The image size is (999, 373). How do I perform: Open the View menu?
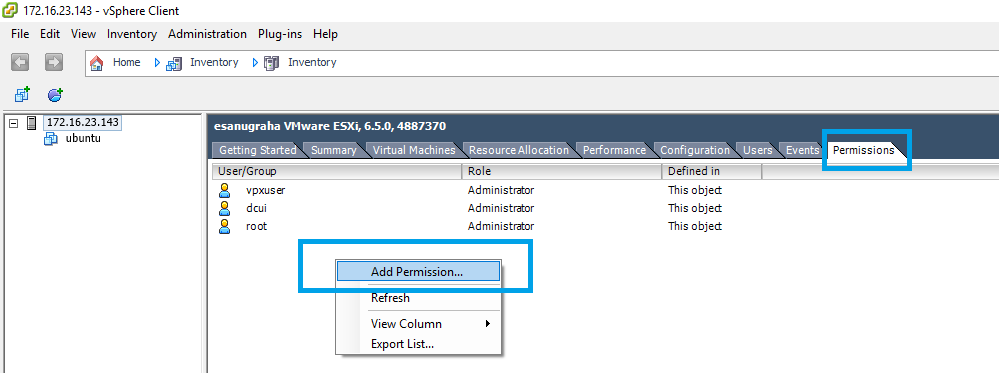pos(83,34)
